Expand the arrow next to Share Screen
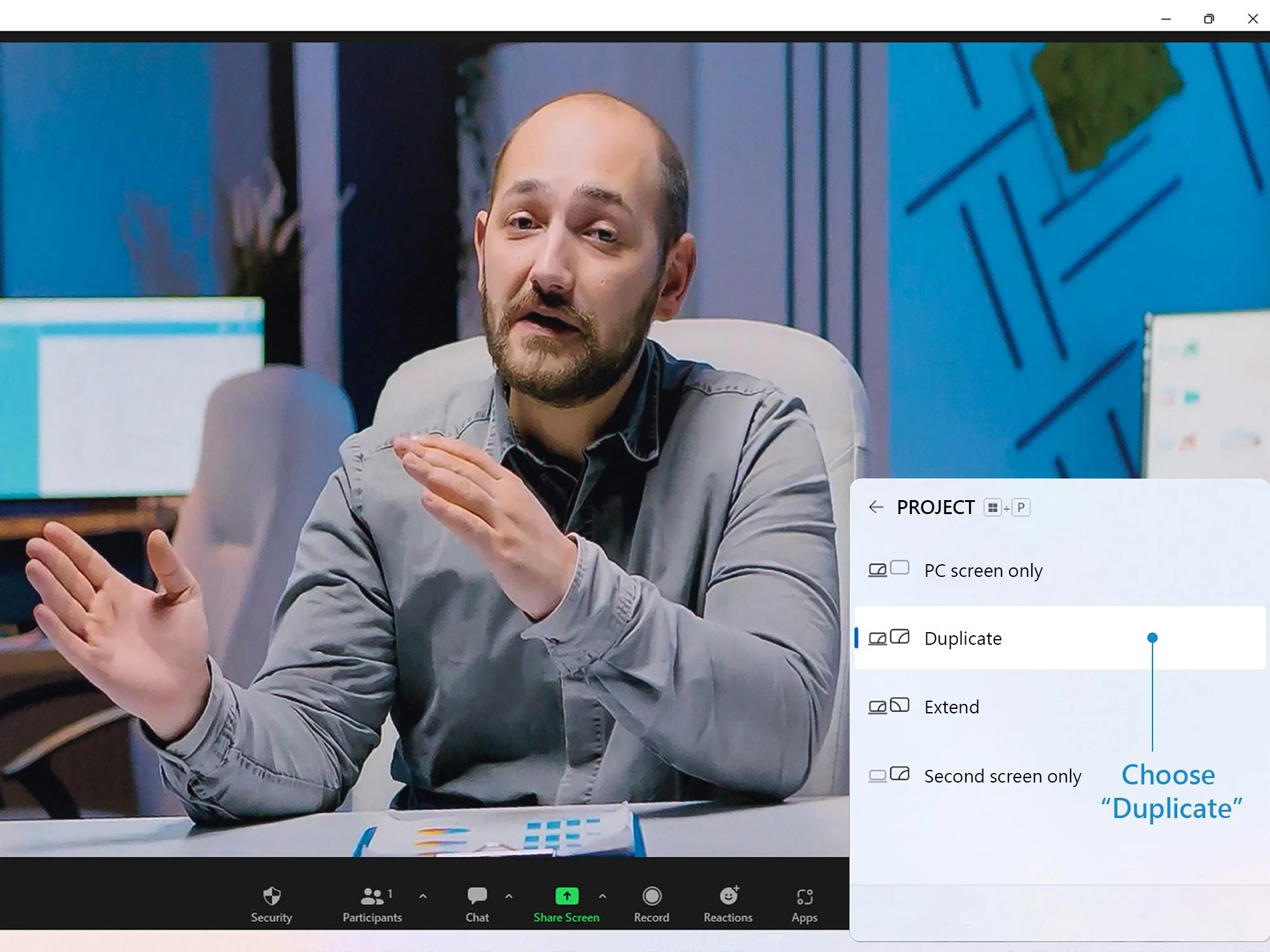Viewport: 1270px width, 952px height. (x=602, y=896)
